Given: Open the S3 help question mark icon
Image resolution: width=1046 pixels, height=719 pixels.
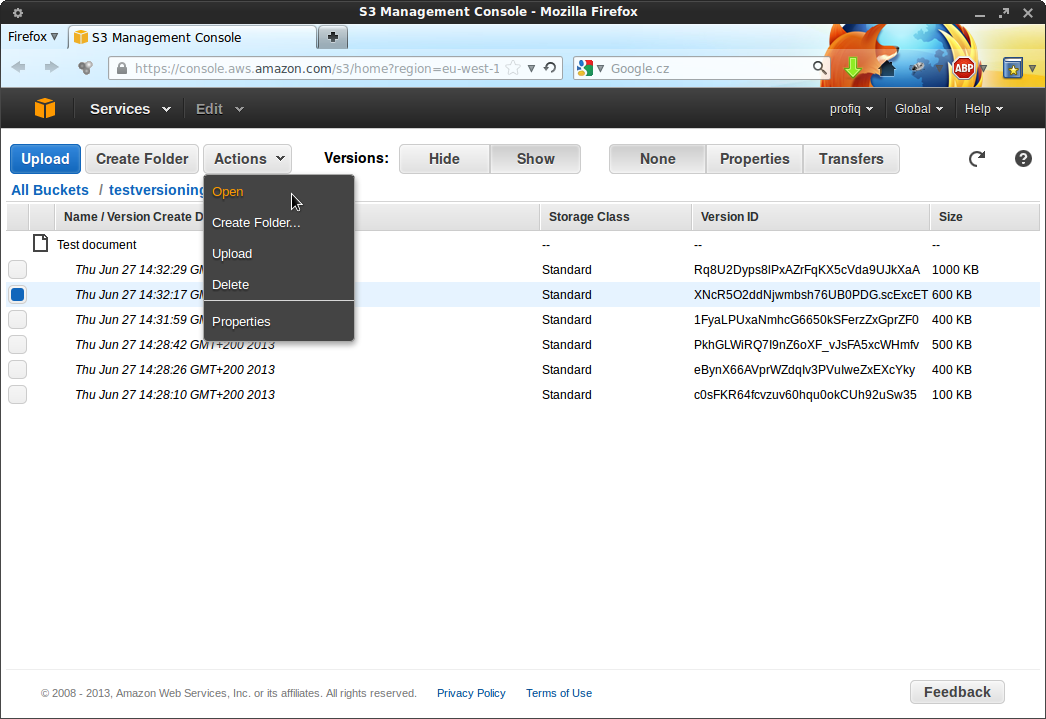Looking at the screenshot, I should [x=1023, y=159].
